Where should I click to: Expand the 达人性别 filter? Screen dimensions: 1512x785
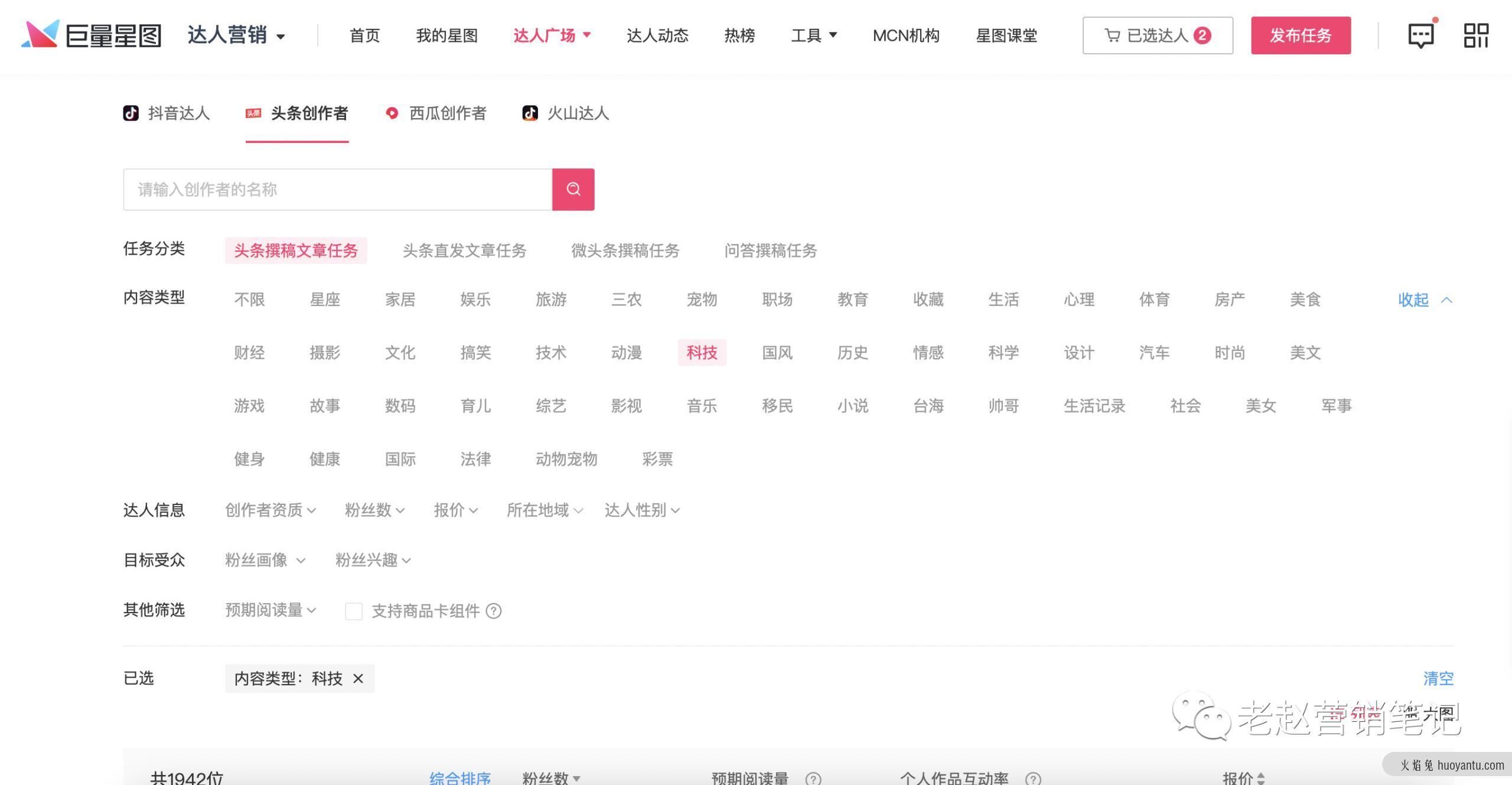pyautogui.click(x=642, y=510)
